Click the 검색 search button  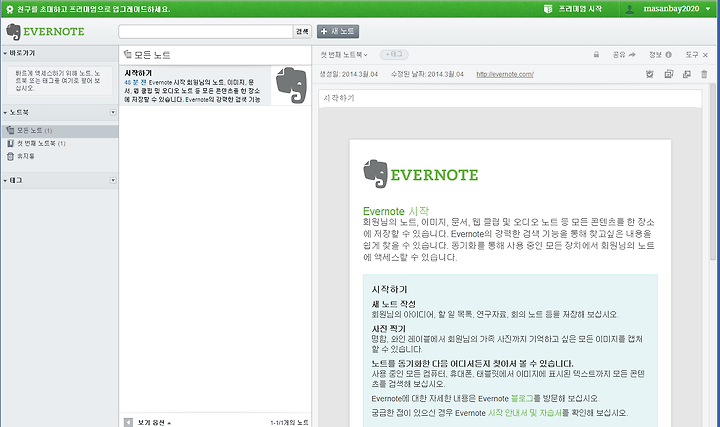(302, 31)
